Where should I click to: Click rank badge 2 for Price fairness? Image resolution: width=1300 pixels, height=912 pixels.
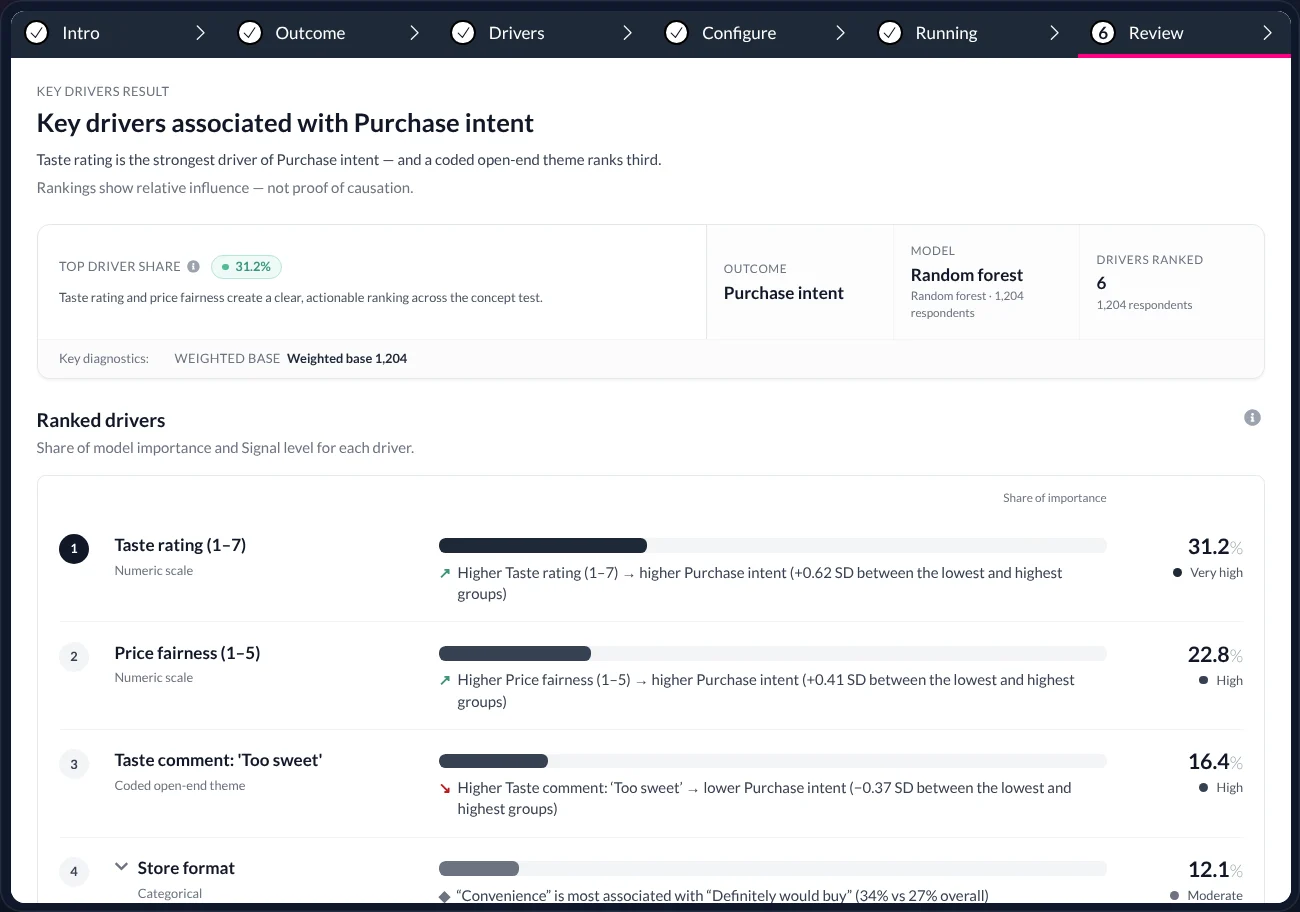[74, 657]
